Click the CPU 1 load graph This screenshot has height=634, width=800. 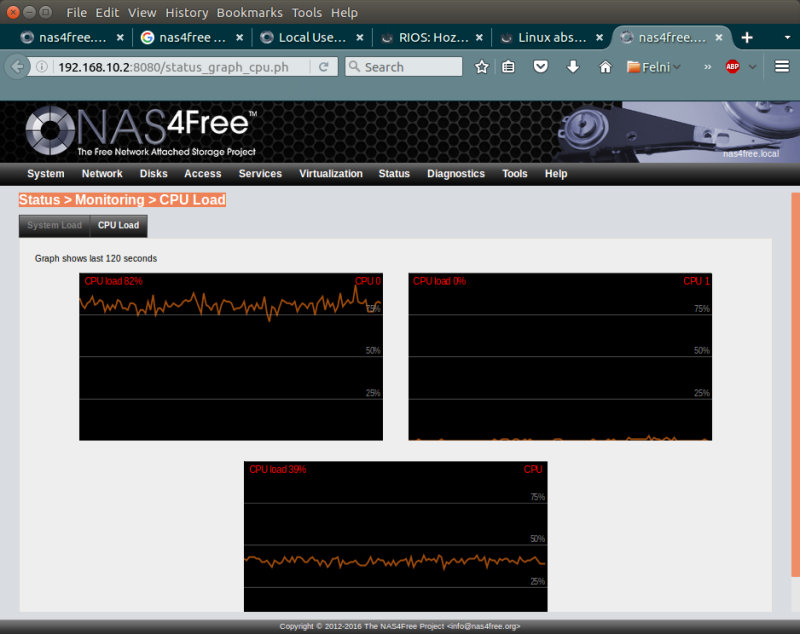click(x=560, y=357)
